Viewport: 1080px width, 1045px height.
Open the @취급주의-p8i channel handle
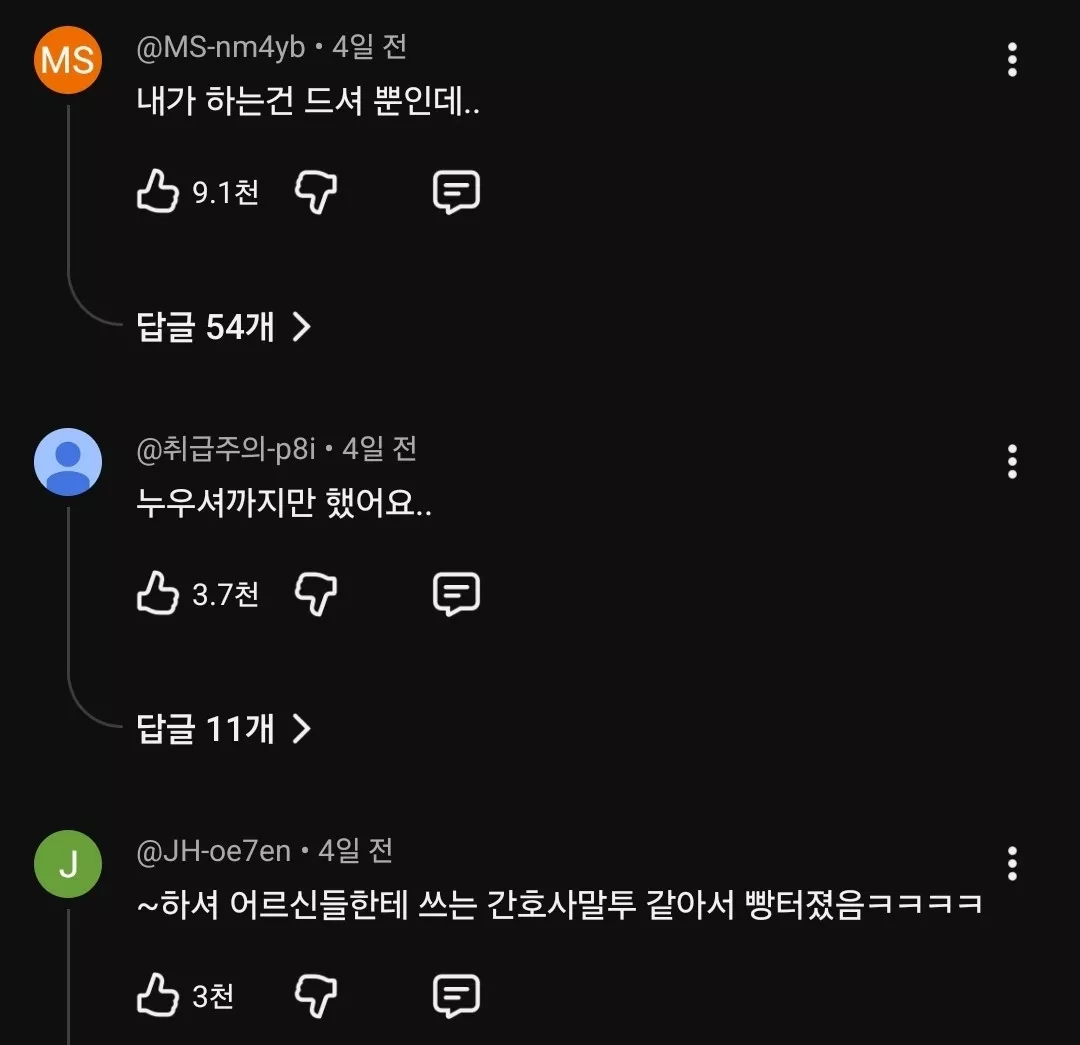(225, 449)
